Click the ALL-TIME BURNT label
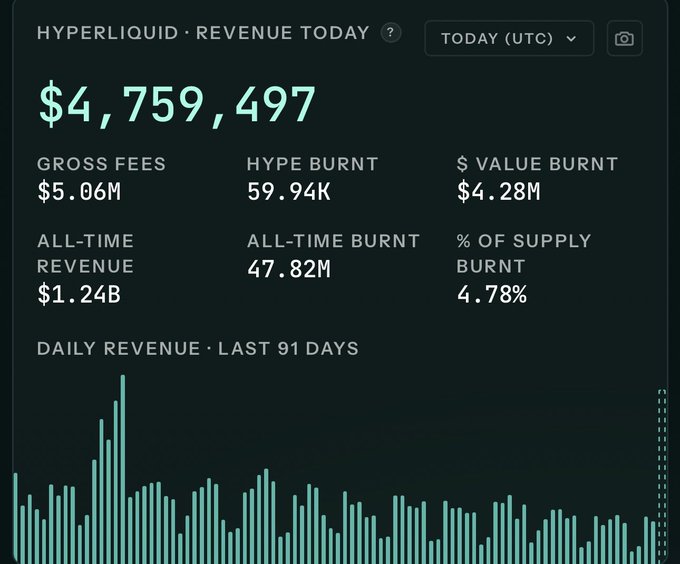Screen dimensions: 680x564 (333, 241)
